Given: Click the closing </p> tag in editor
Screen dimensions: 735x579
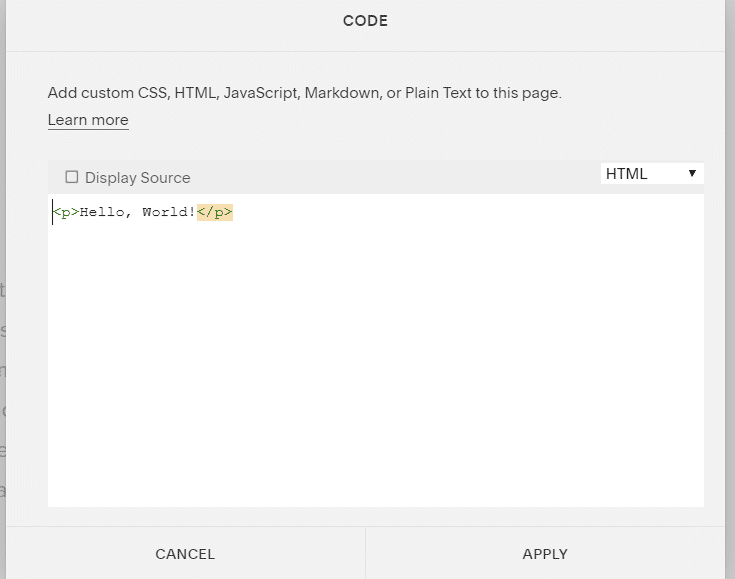Looking at the screenshot, I should point(215,212).
